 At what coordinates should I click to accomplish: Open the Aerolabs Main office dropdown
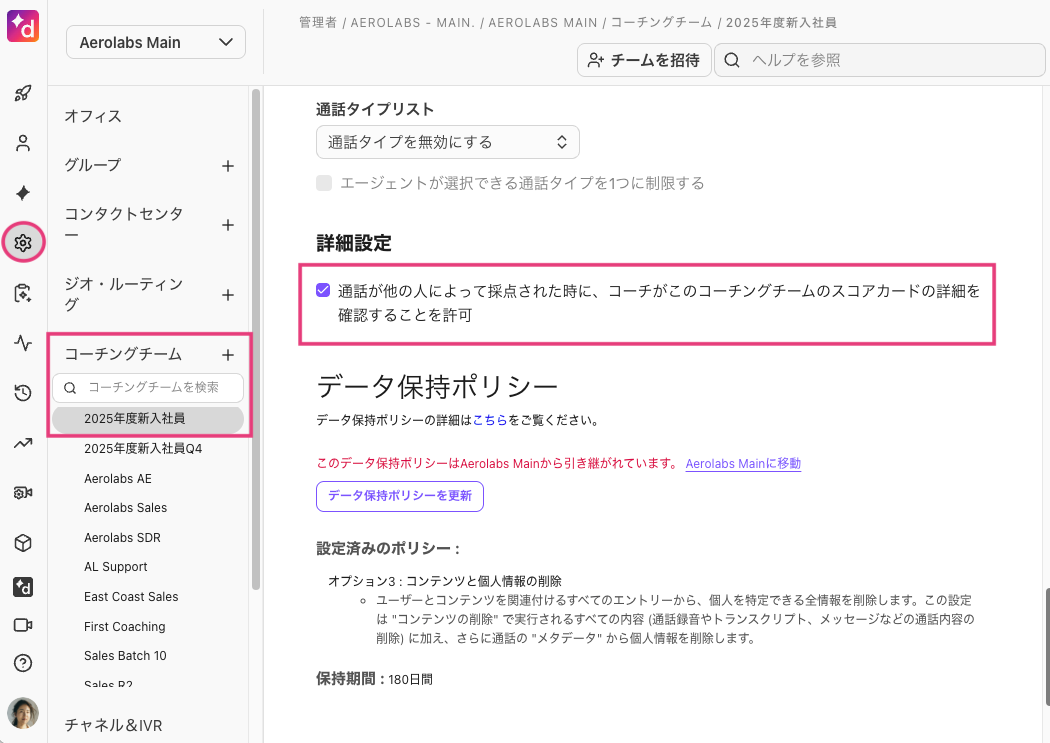point(156,42)
